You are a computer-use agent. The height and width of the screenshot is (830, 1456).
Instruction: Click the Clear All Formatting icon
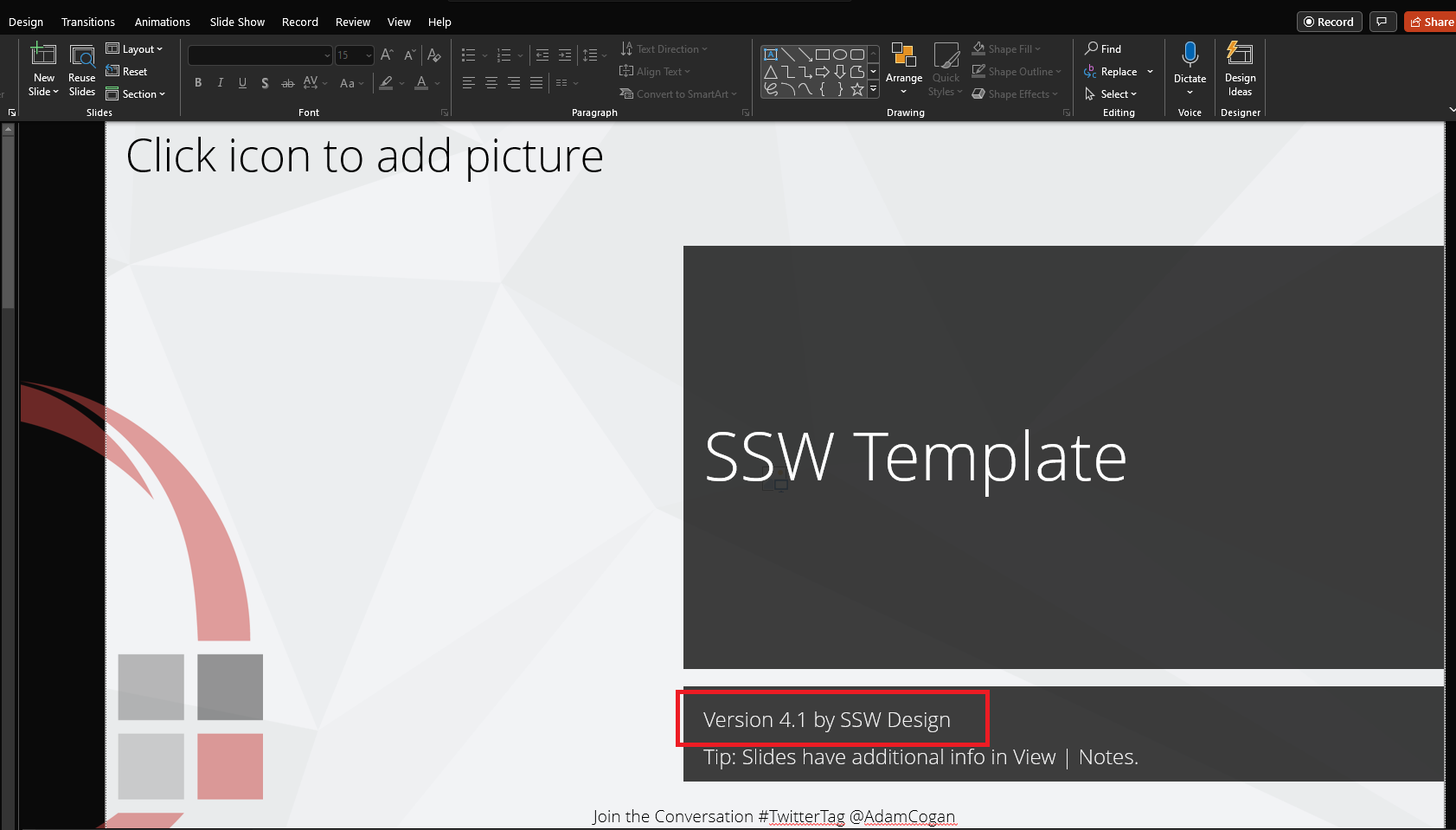coord(434,55)
